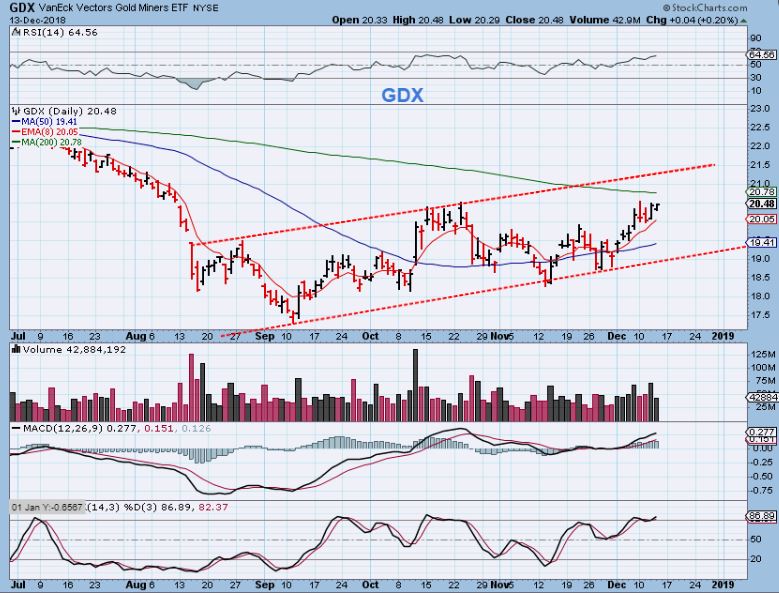Screen dimensions: 779x593
Task: Click the 01 Jan Y:-0.6567 tooltip box
Action: click(48, 507)
